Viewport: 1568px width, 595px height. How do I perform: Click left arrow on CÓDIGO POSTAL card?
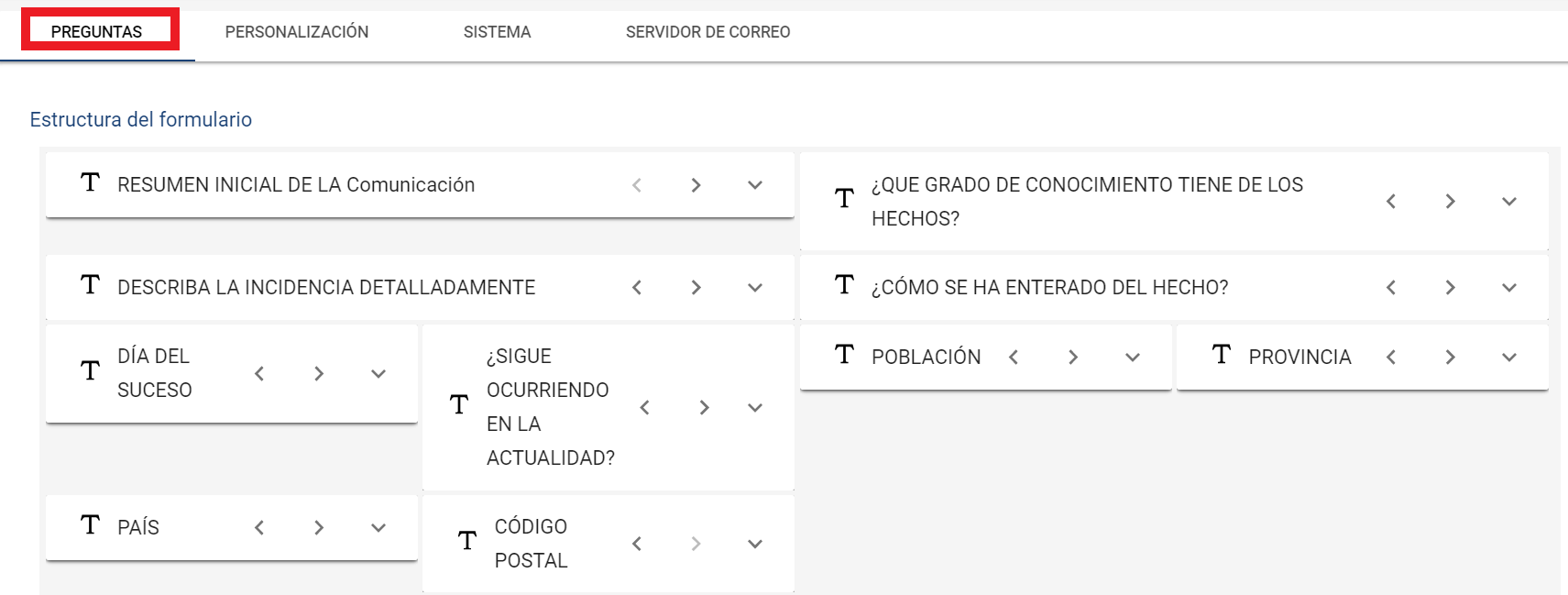tap(637, 544)
